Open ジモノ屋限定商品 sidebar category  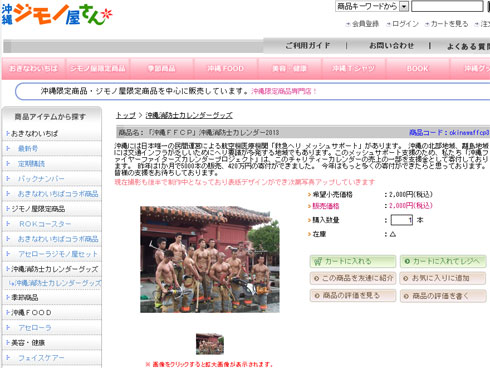point(38,209)
